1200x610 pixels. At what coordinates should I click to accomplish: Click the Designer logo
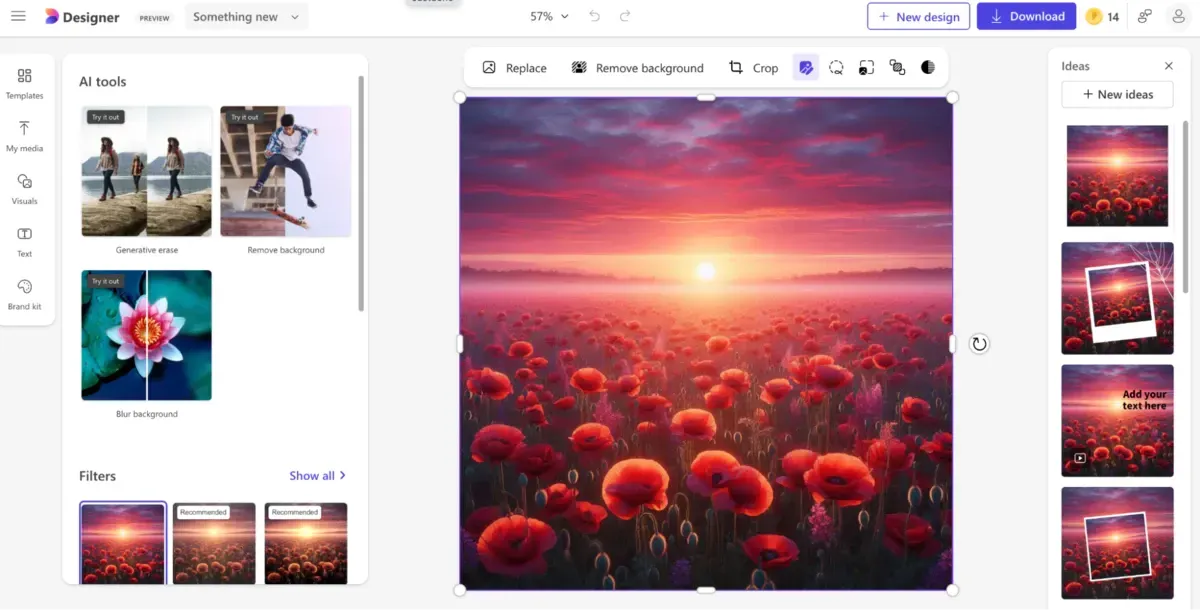click(82, 17)
